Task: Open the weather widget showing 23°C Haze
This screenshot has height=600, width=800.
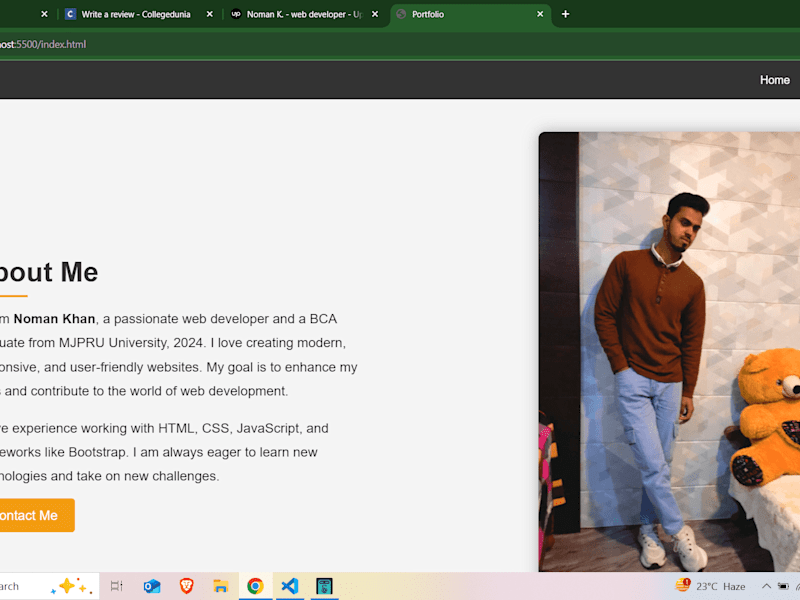Action: [x=710, y=586]
